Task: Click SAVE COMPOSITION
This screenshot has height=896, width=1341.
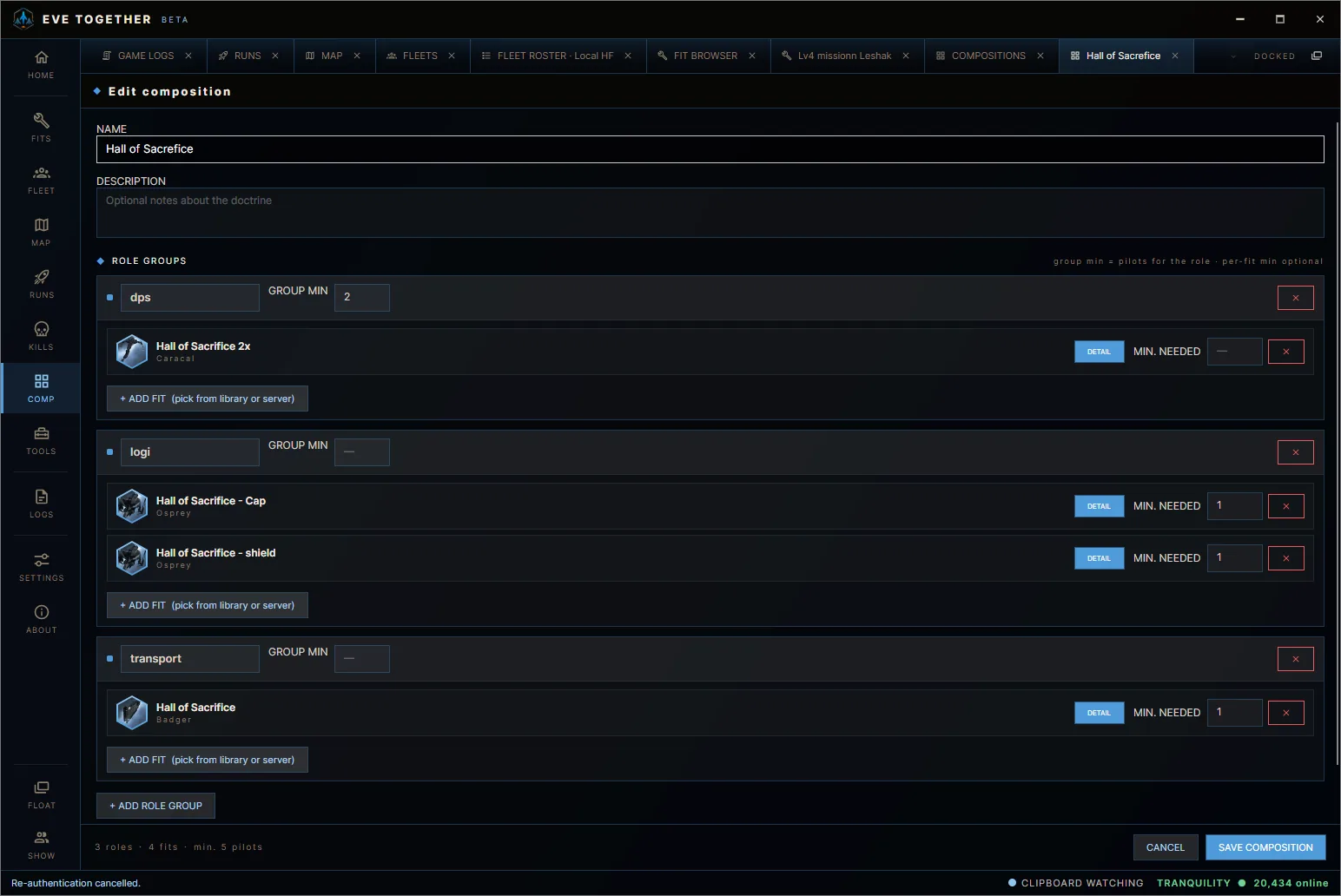Action: pyautogui.click(x=1265, y=847)
